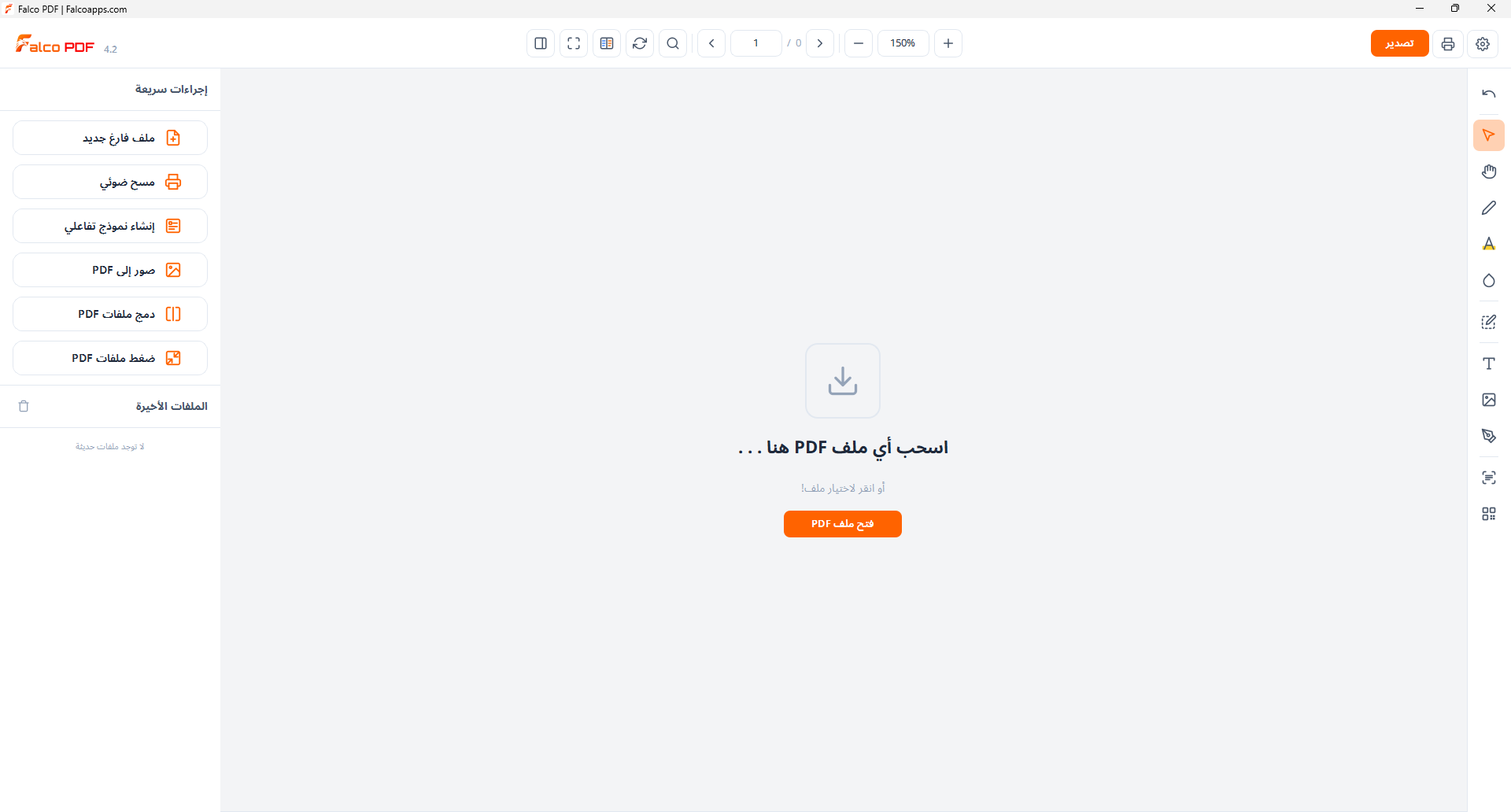Click the page number input field
Viewport: 1511px width, 812px height.
[755, 43]
